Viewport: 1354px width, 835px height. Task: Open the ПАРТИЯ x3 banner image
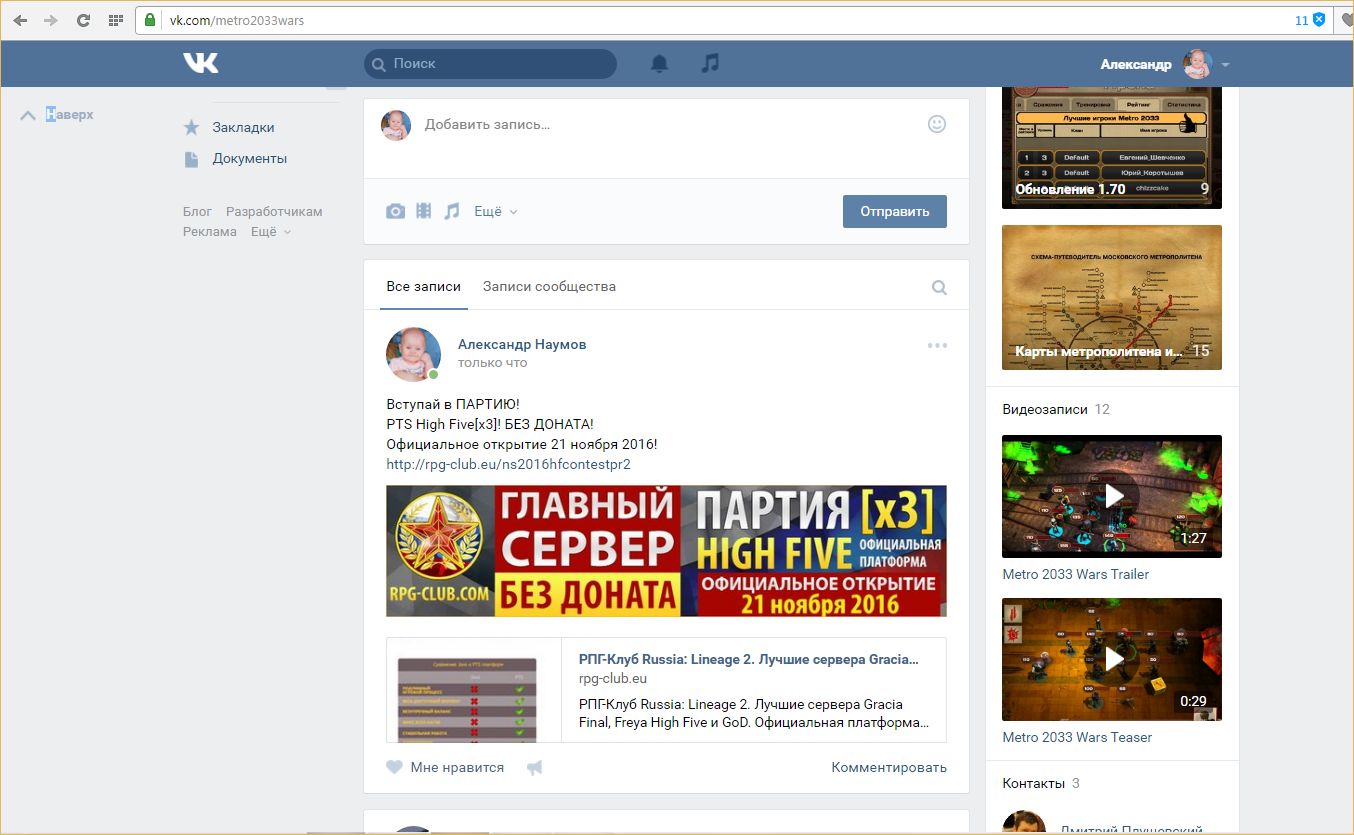(x=666, y=551)
